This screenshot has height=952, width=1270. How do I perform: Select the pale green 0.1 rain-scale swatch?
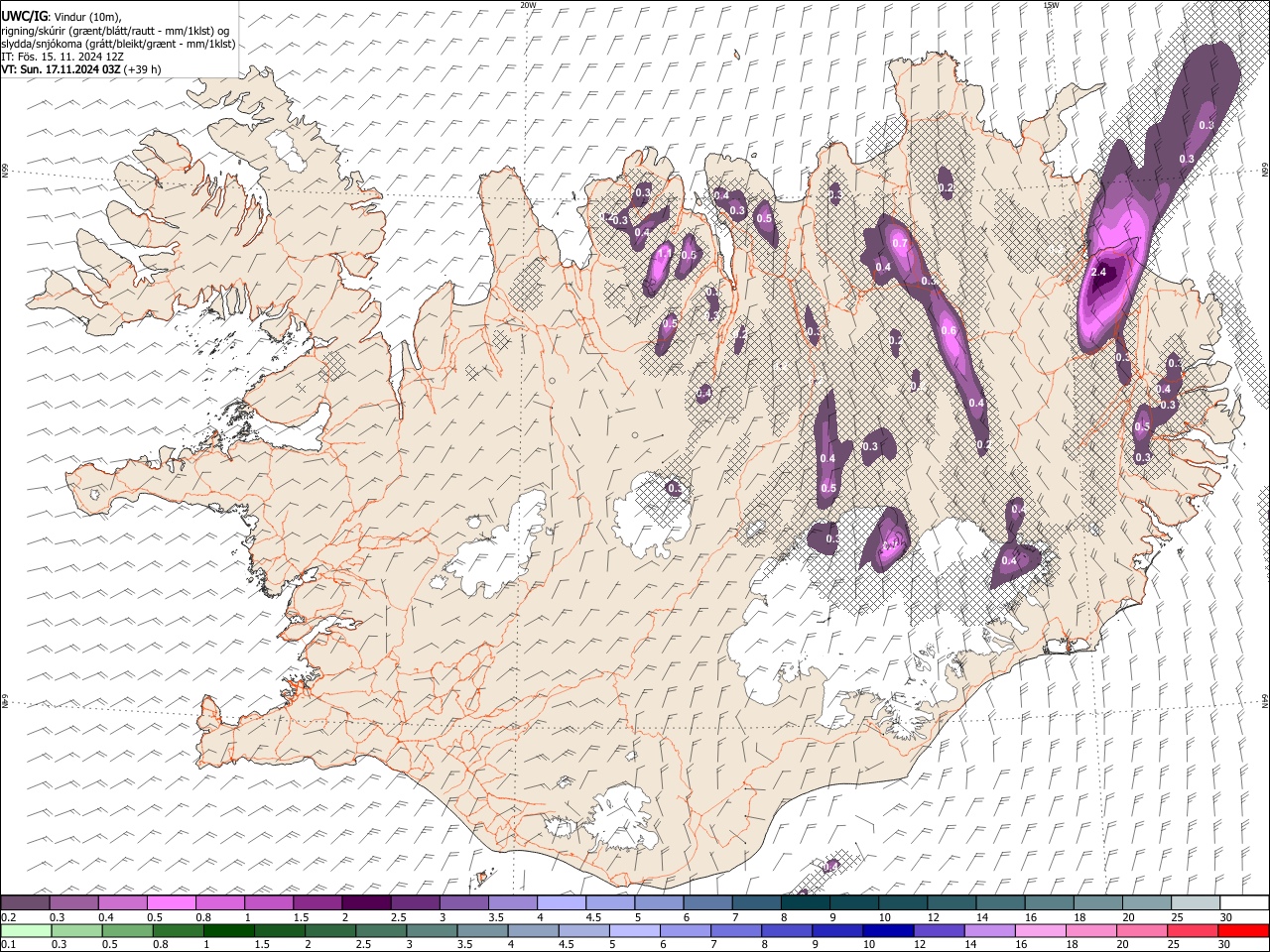tap(25, 930)
